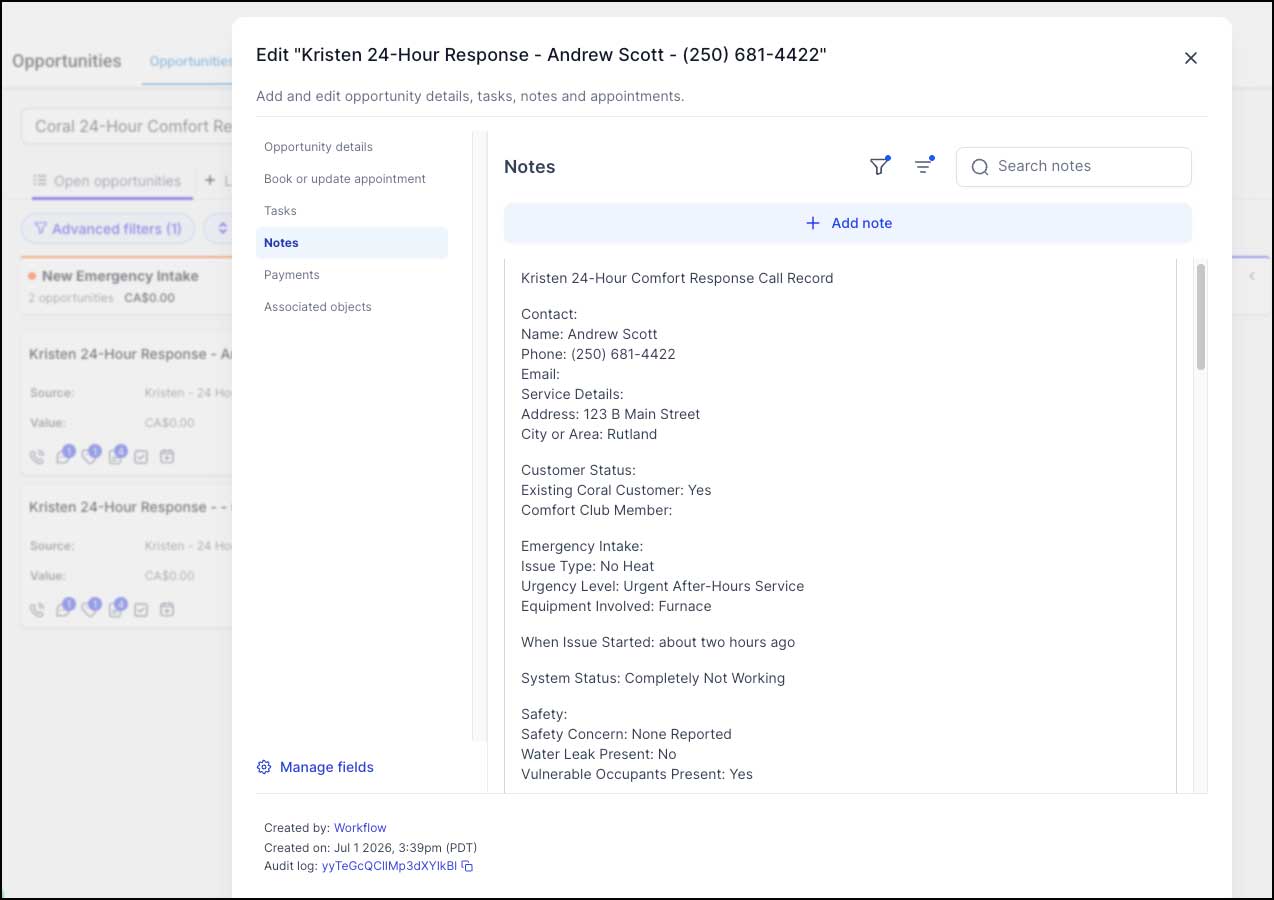Collapse the pipeline column with the chevron arrow
Viewport: 1274px width, 900px height.
coord(1251,276)
